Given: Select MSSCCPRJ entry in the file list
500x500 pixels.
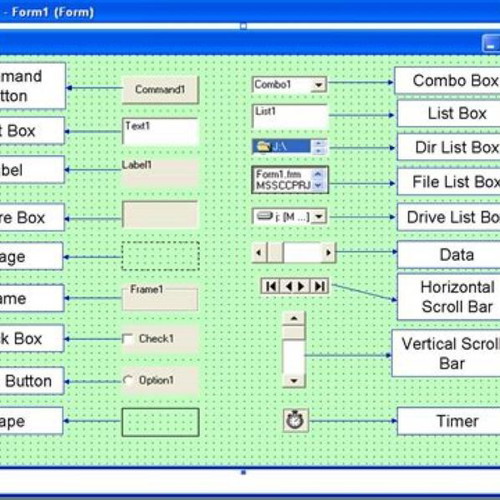Looking at the screenshot, I should pos(283,185).
